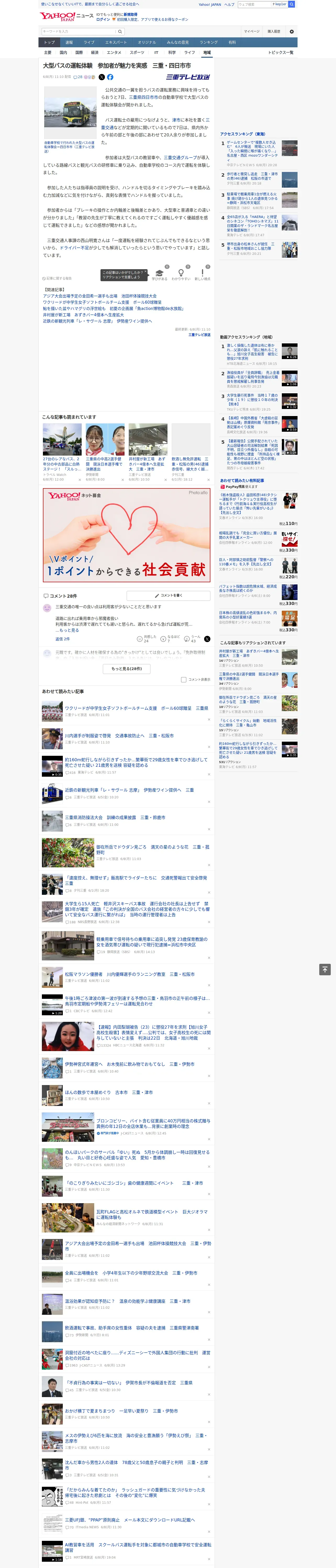The width and height of the screenshot is (336, 1568).
Task: Open the 新規取得 link
Action: point(131,14)
